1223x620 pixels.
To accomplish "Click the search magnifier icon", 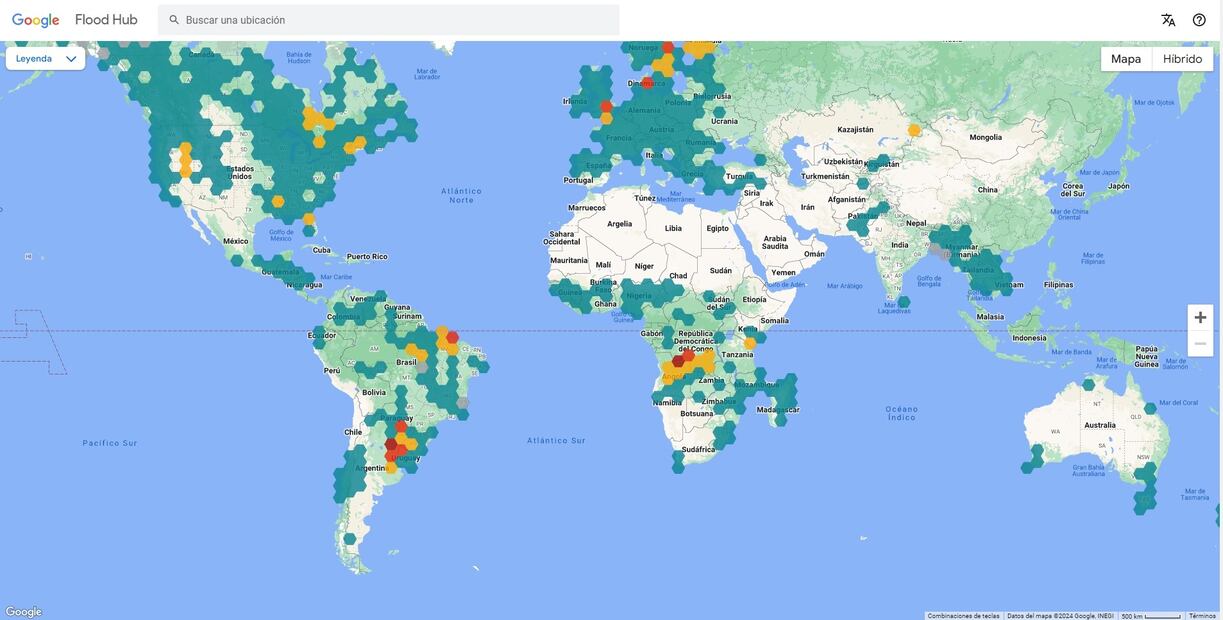I will 174,20.
